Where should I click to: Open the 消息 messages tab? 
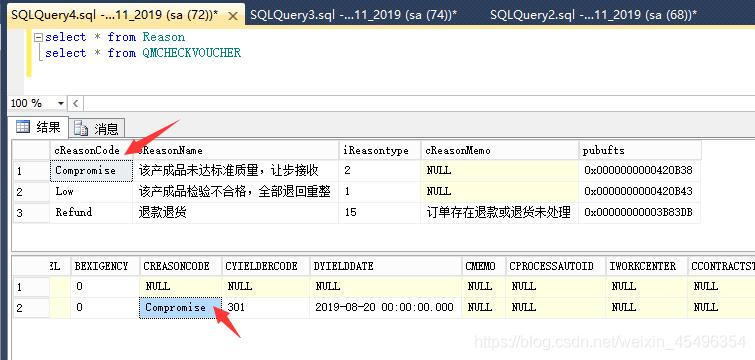click(97, 129)
